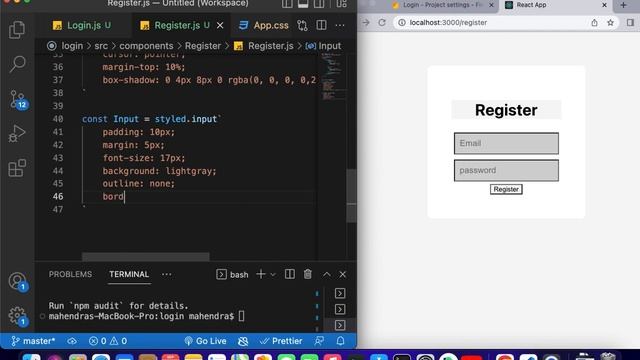Switch to the 'Login - Project settings' browser tab
Viewport: 640px width, 360px height.
[x=442, y=5]
